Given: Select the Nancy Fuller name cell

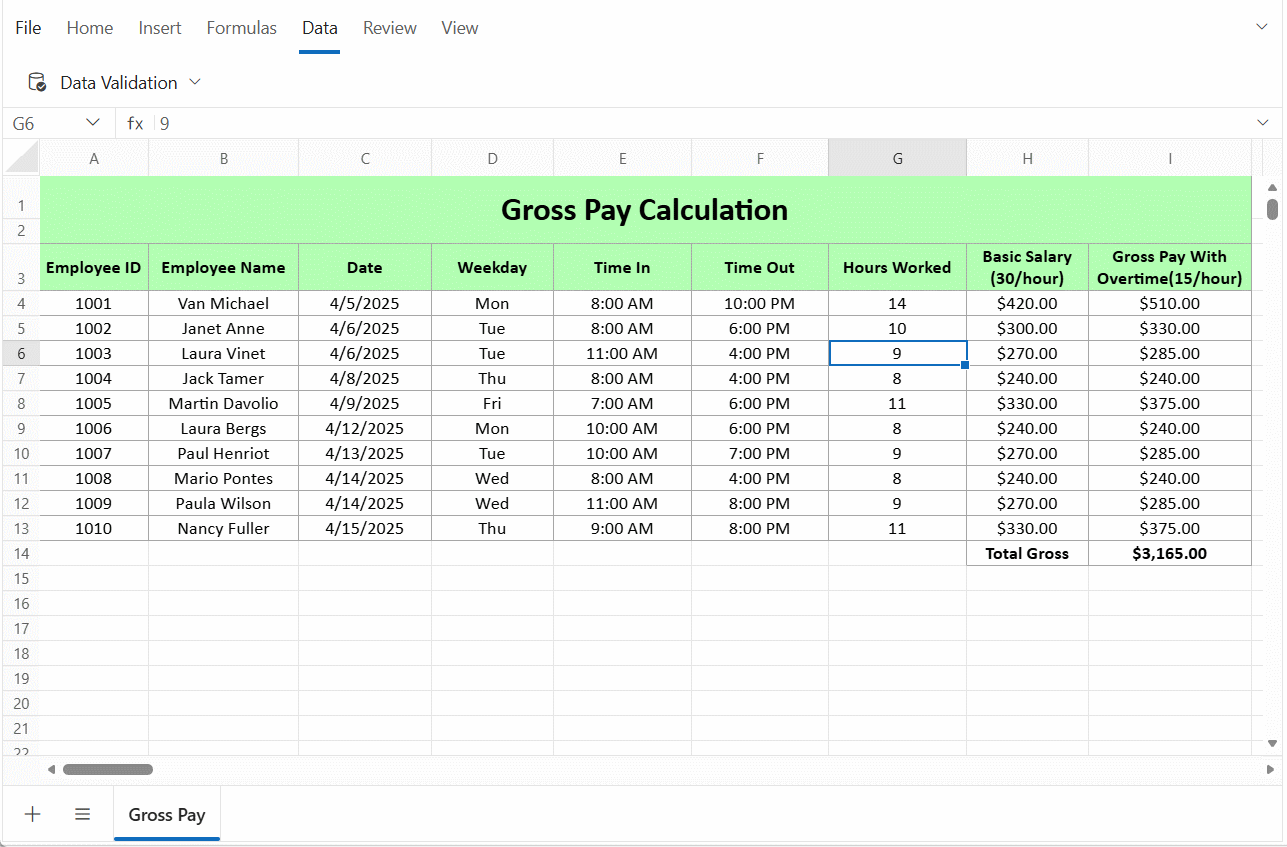Looking at the screenshot, I should (x=223, y=528).
